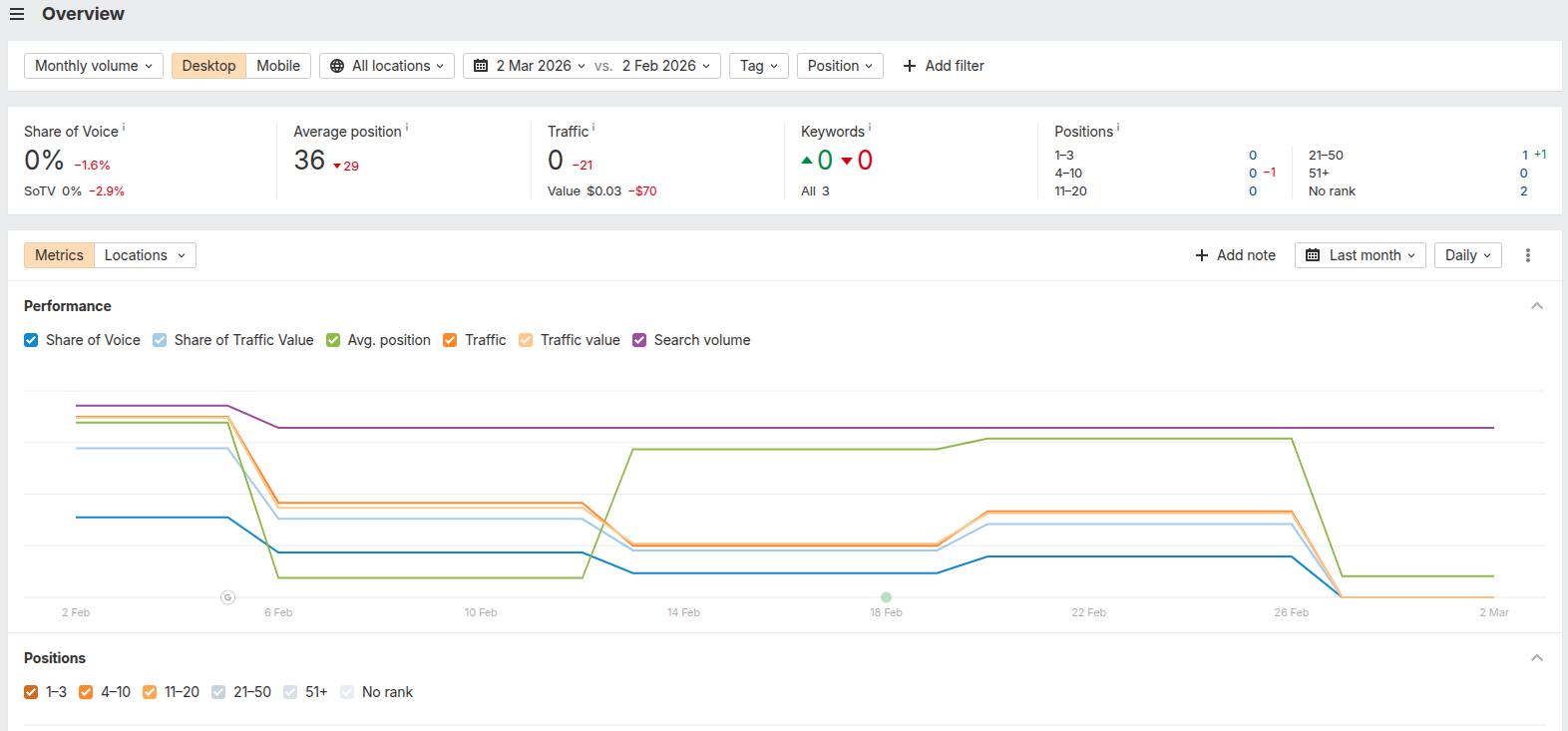Image resolution: width=1568 pixels, height=731 pixels.
Task: Click the Add filter button
Action: (943, 66)
